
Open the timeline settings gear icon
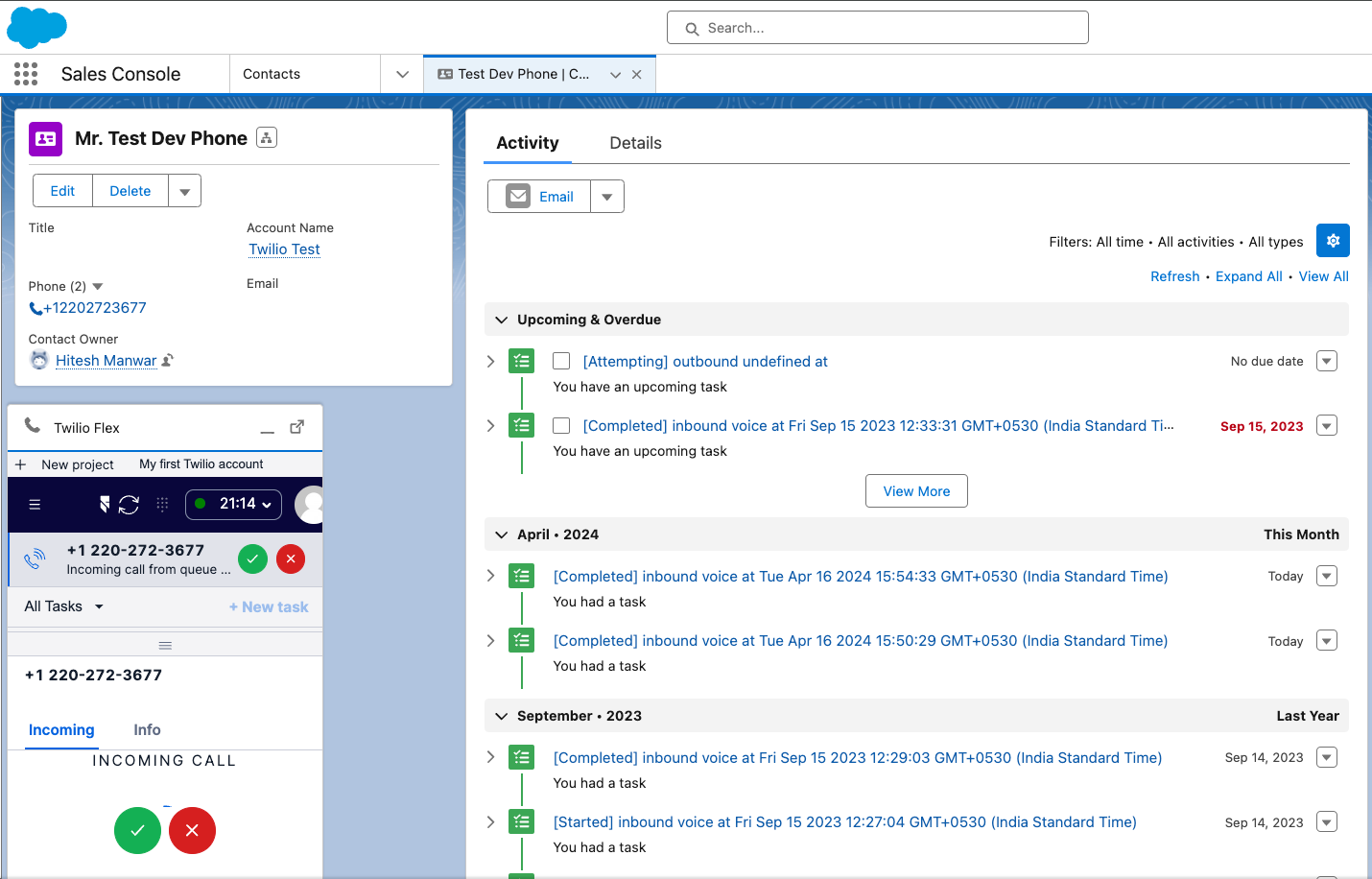pyautogui.click(x=1333, y=241)
